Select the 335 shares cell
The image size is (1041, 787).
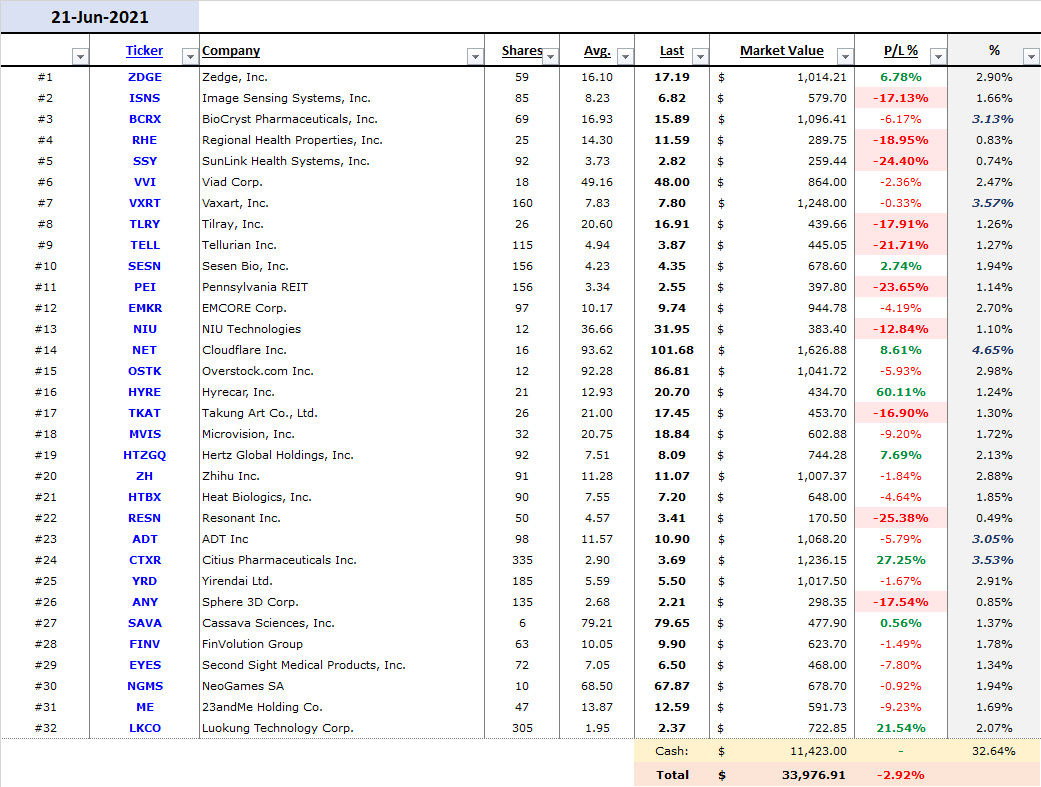click(522, 560)
